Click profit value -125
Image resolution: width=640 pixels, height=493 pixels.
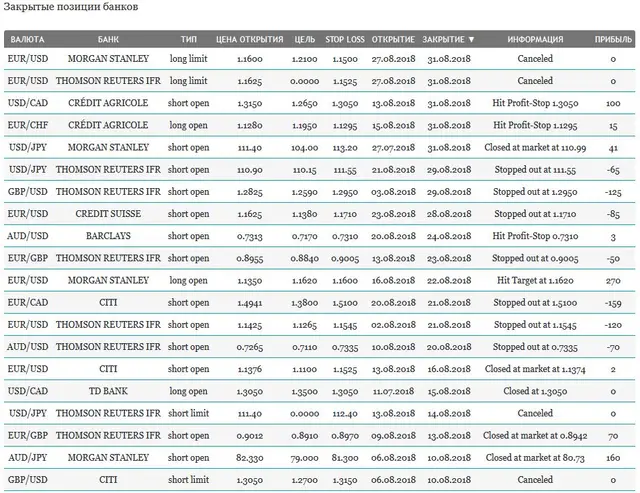(613, 192)
